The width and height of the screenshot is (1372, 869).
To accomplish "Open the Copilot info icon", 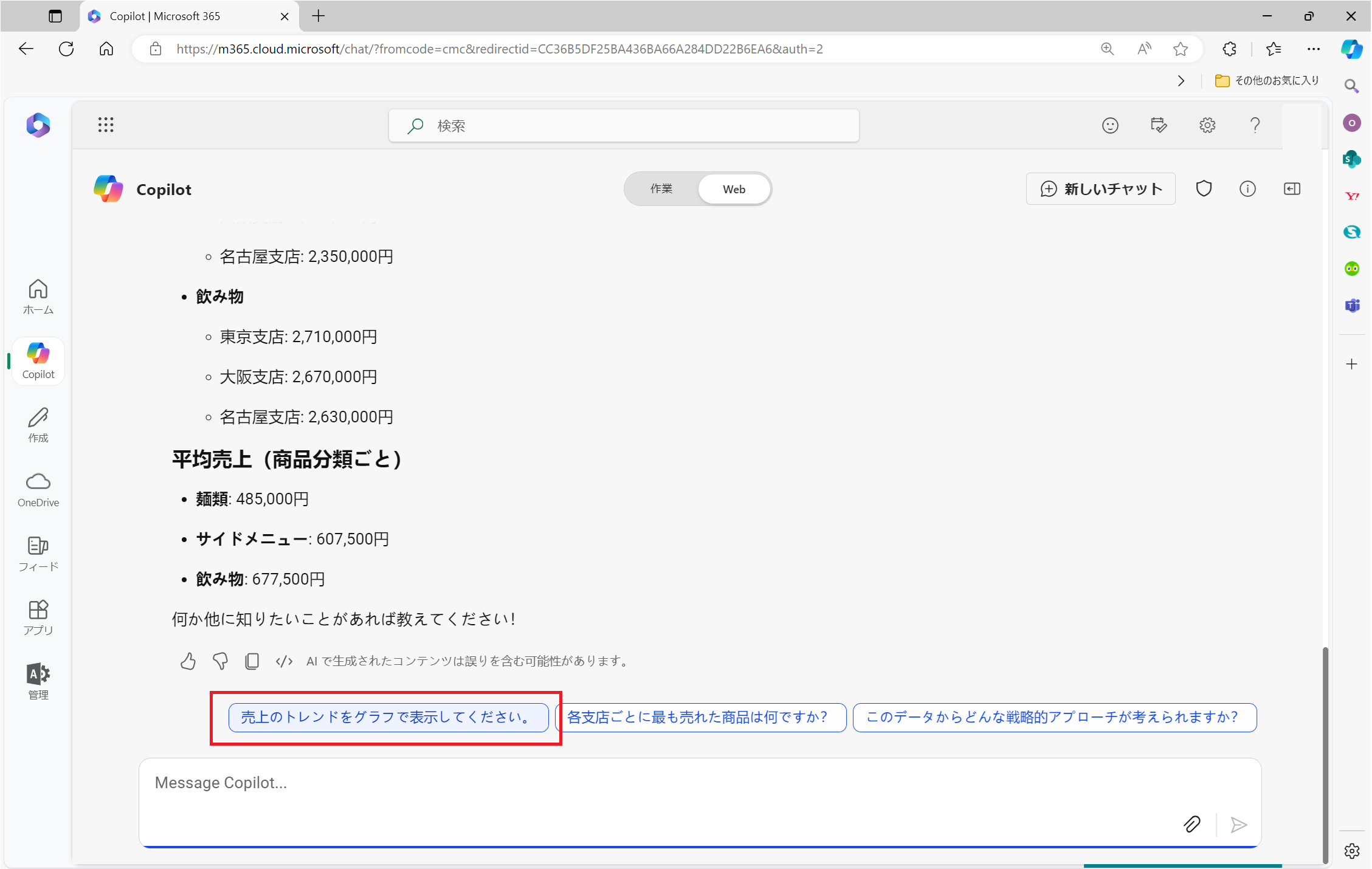I will pyautogui.click(x=1247, y=189).
